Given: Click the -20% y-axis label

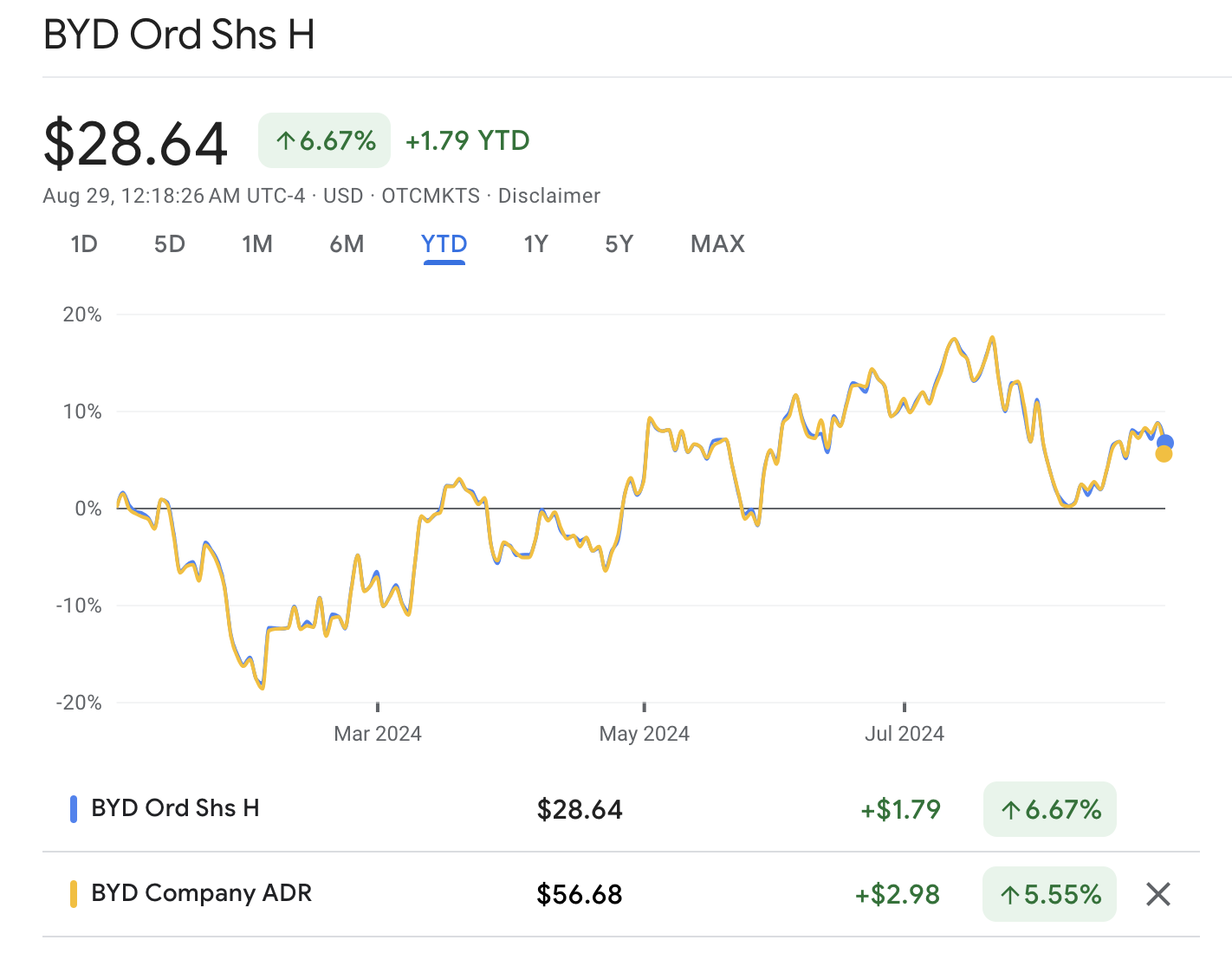Looking at the screenshot, I should 79,703.
